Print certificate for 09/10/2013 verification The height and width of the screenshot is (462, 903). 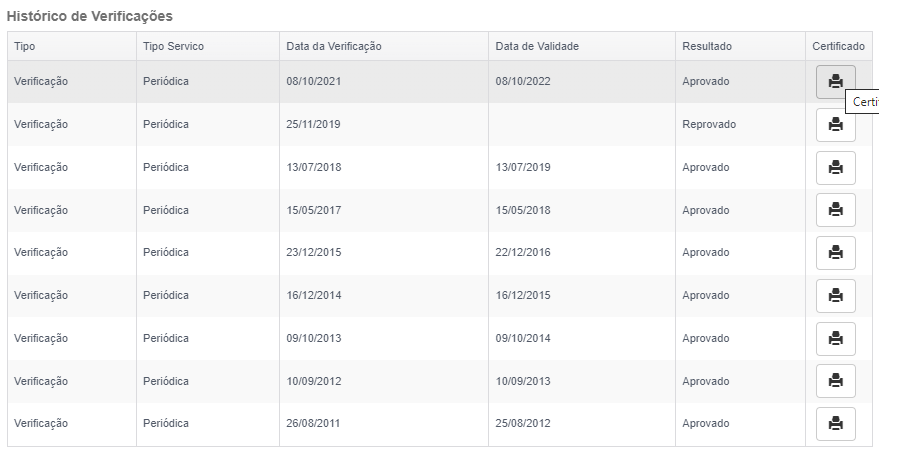pyautogui.click(x=836, y=339)
